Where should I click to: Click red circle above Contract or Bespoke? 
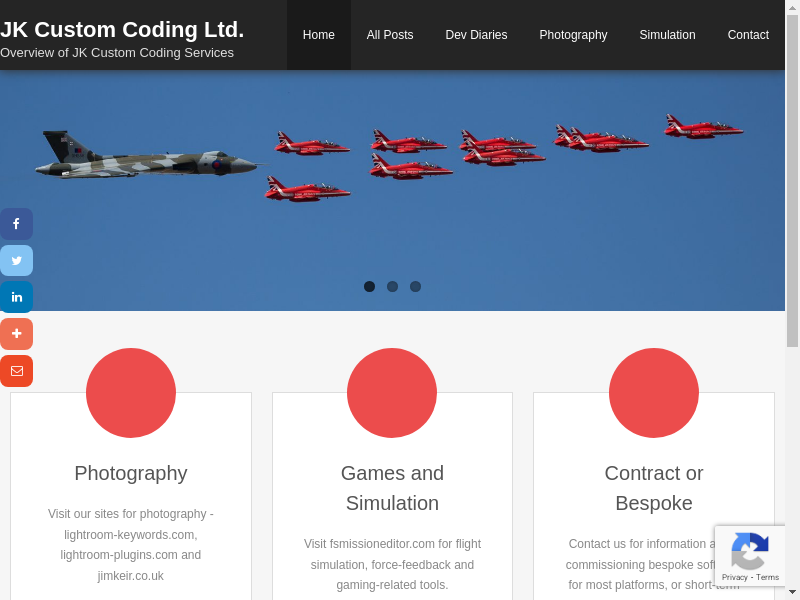click(654, 393)
